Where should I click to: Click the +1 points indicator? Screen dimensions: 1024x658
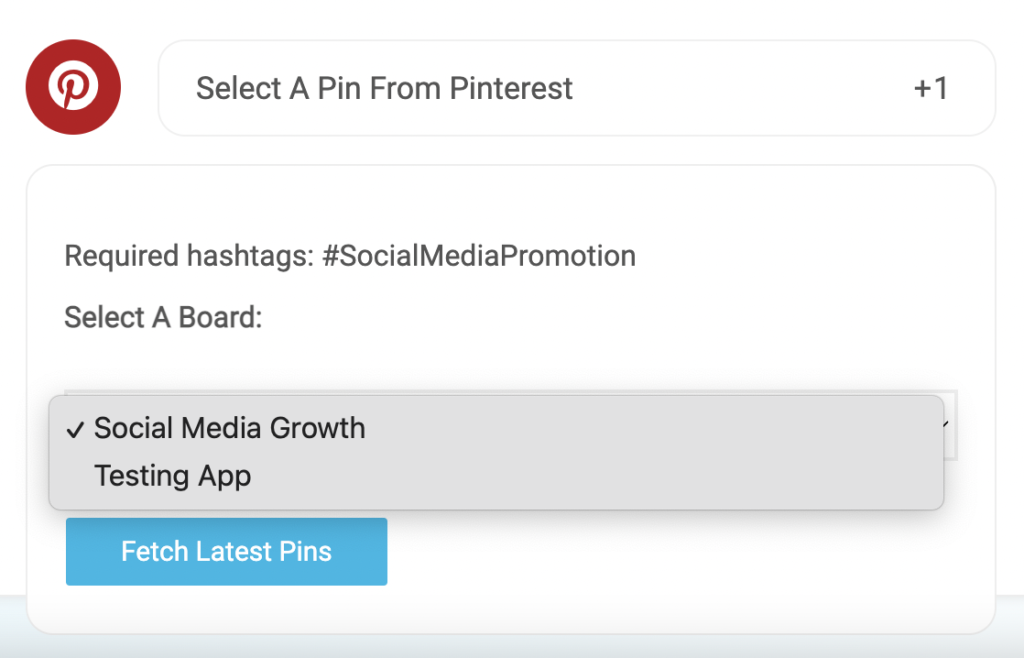[931, 88]
